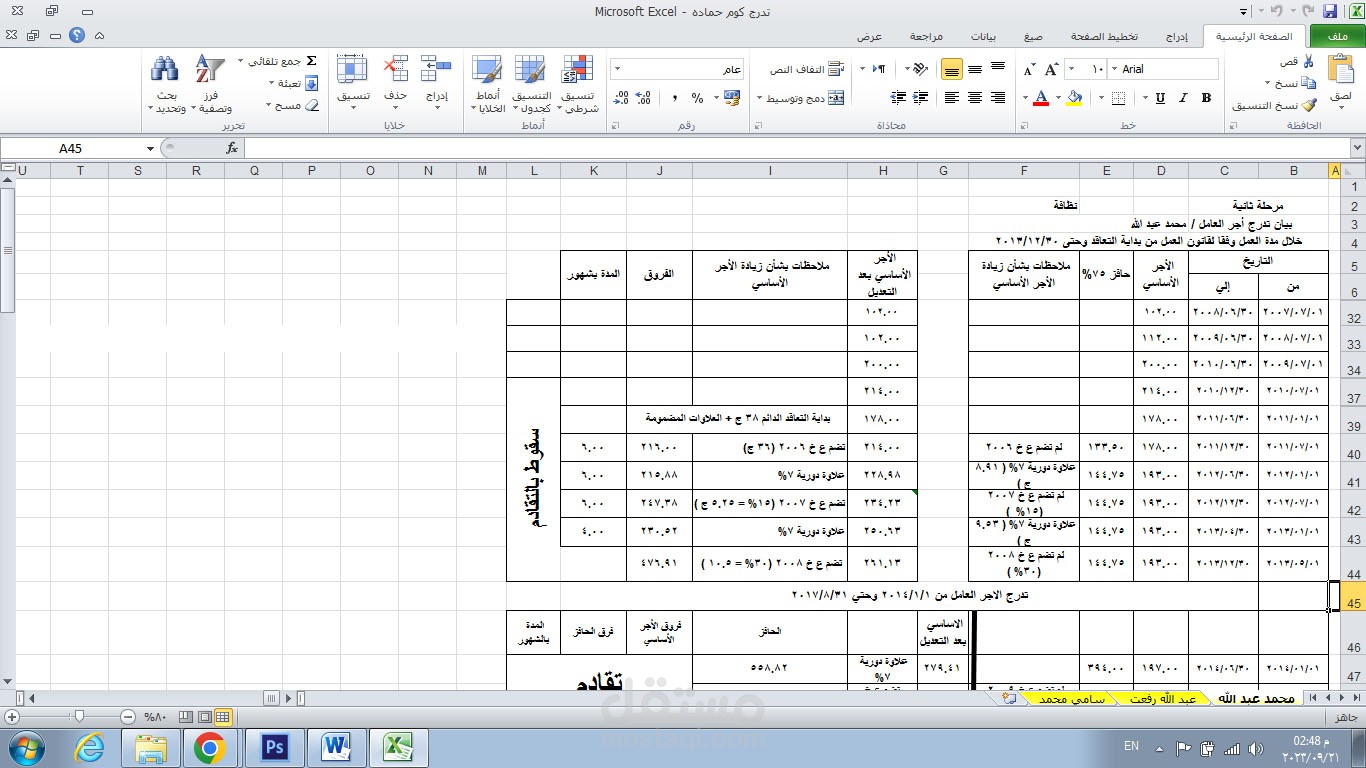Image resolution: width=1366 pixels, height=768 pixels.
Task: Open the File tab (ملف)
Action: (x=1337, y=36)
